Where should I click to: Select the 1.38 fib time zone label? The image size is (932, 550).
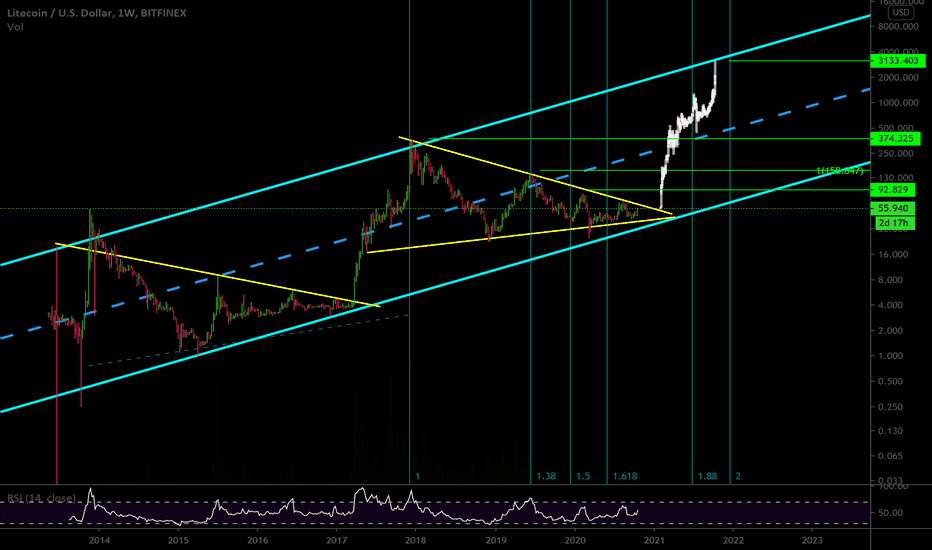[x=546, y=476]
